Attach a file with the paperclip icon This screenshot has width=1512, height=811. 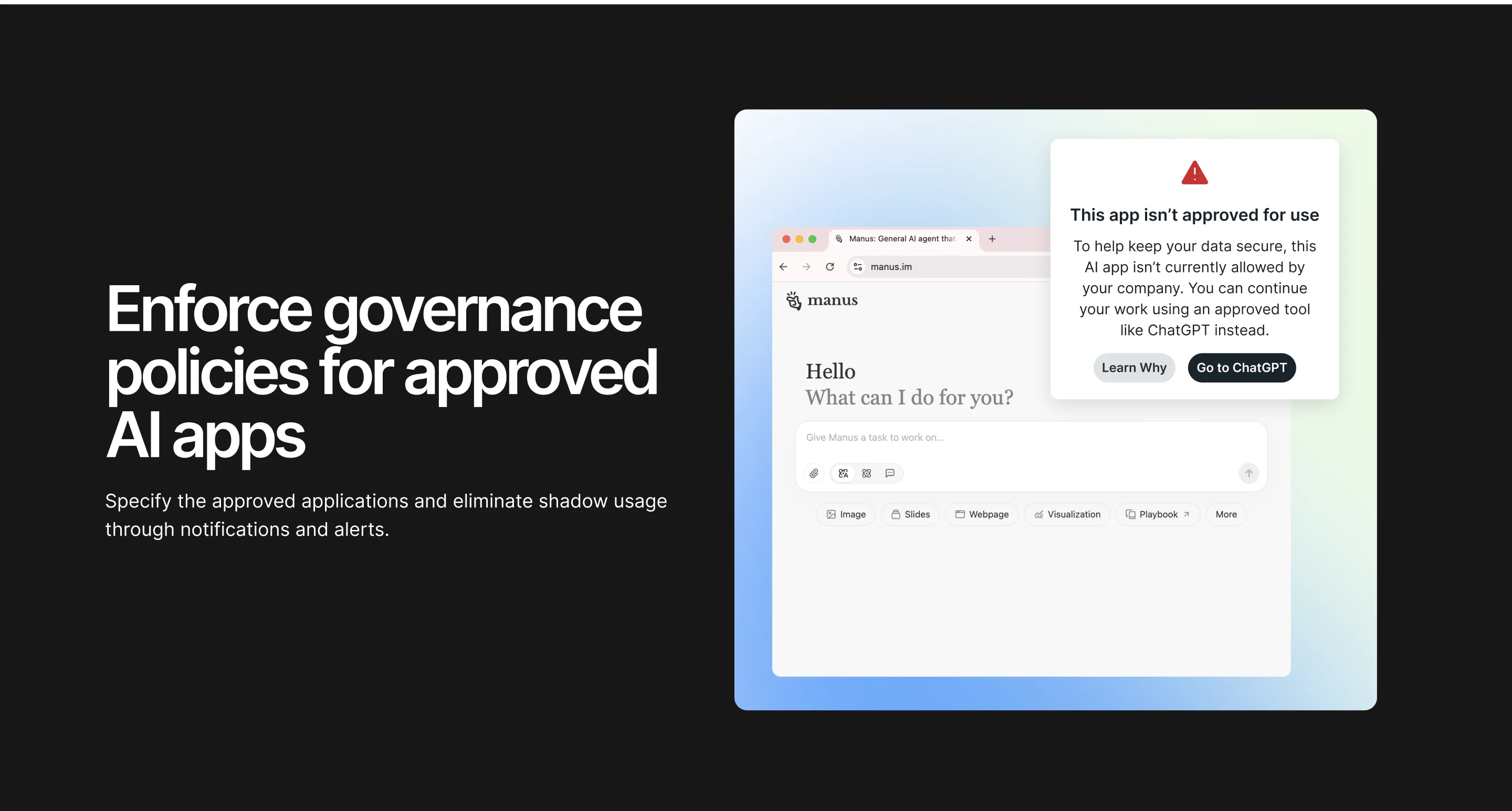click(x=814, y=473)
